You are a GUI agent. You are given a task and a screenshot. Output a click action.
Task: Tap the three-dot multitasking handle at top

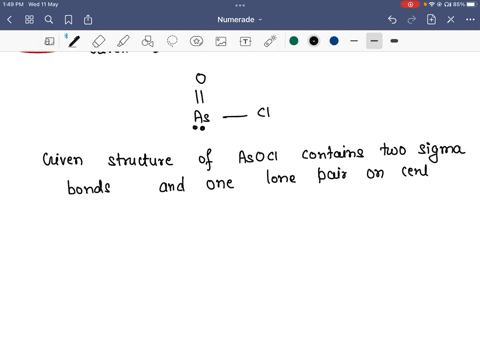[240, 5]
